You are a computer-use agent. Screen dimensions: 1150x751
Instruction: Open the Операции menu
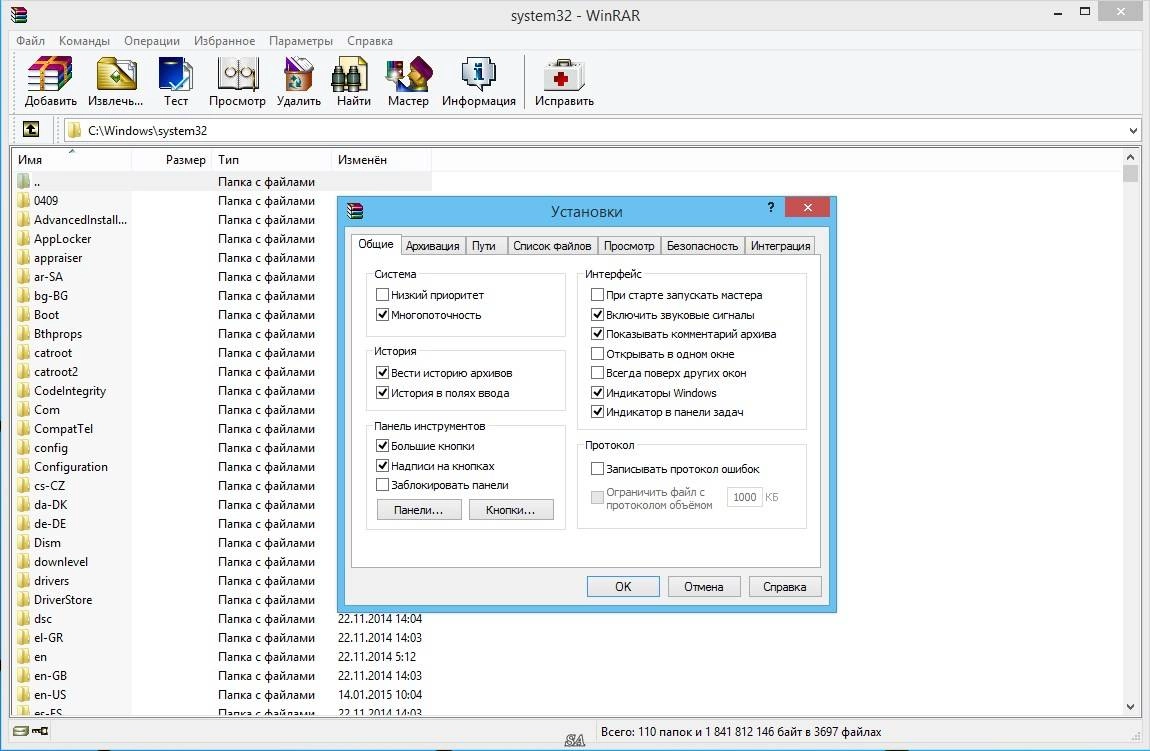(151, 40)
